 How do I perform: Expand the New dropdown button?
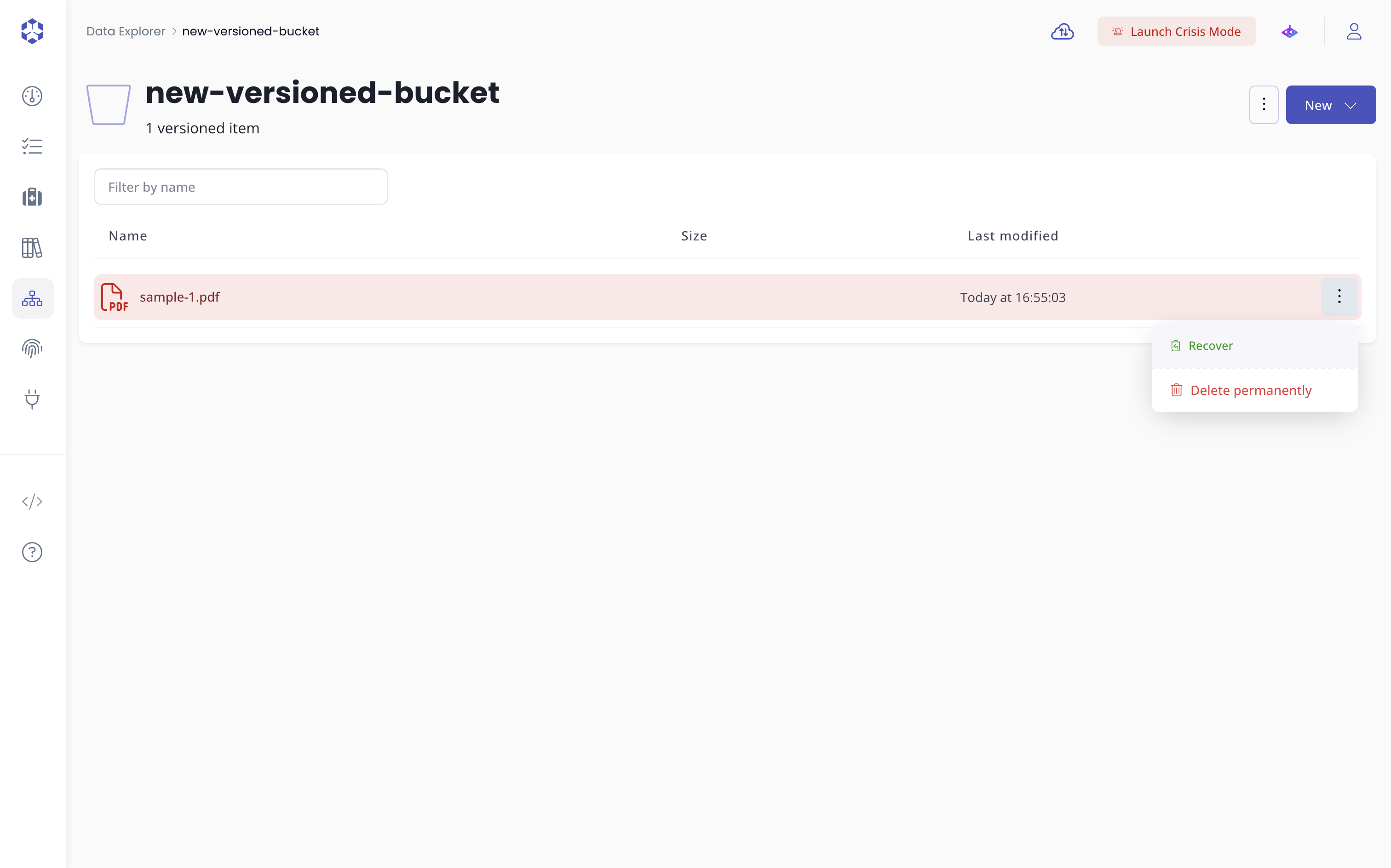[x=1331, y=104]
